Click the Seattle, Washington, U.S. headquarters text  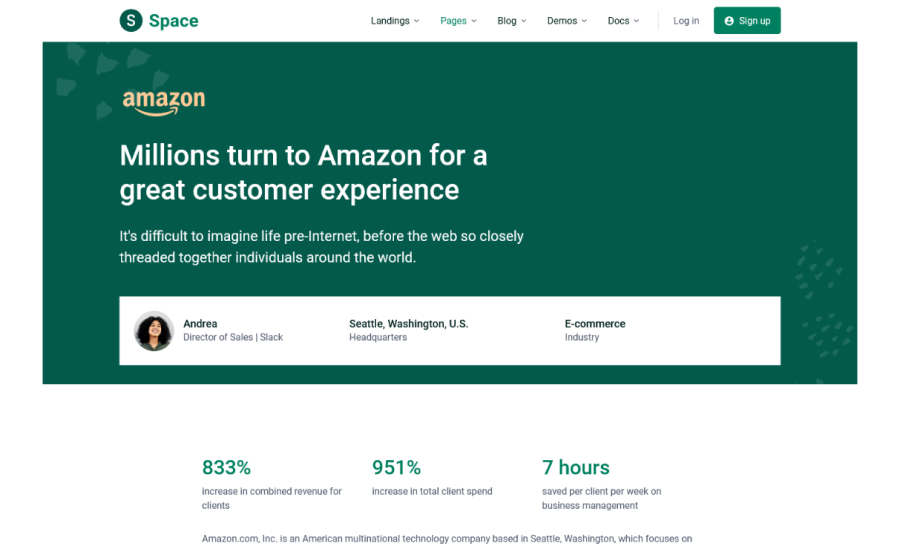[408, 324]
